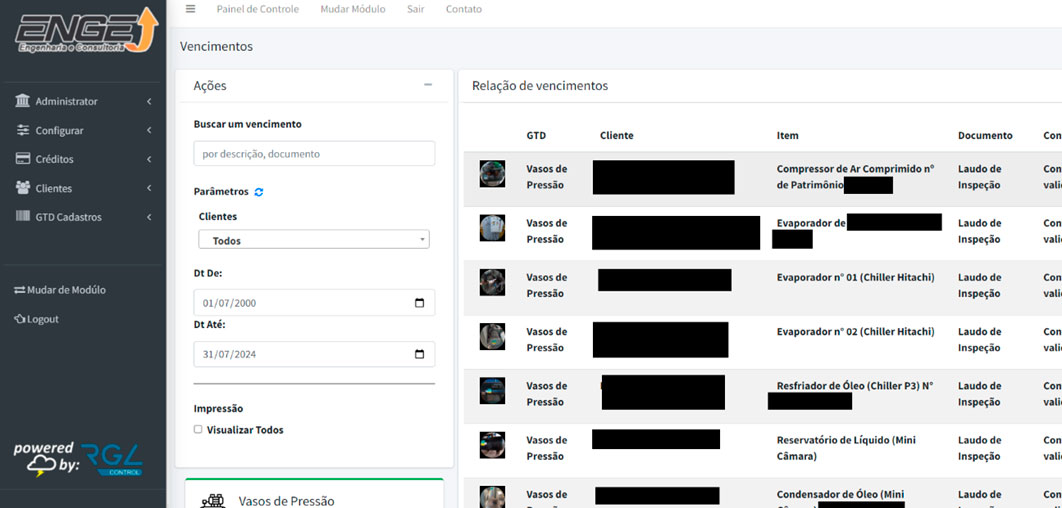The height and width of the screenshot is (508, 1062).
Task: Click thumbnail of Compressor de Ar Comprimido row
Action: (492, 174)
